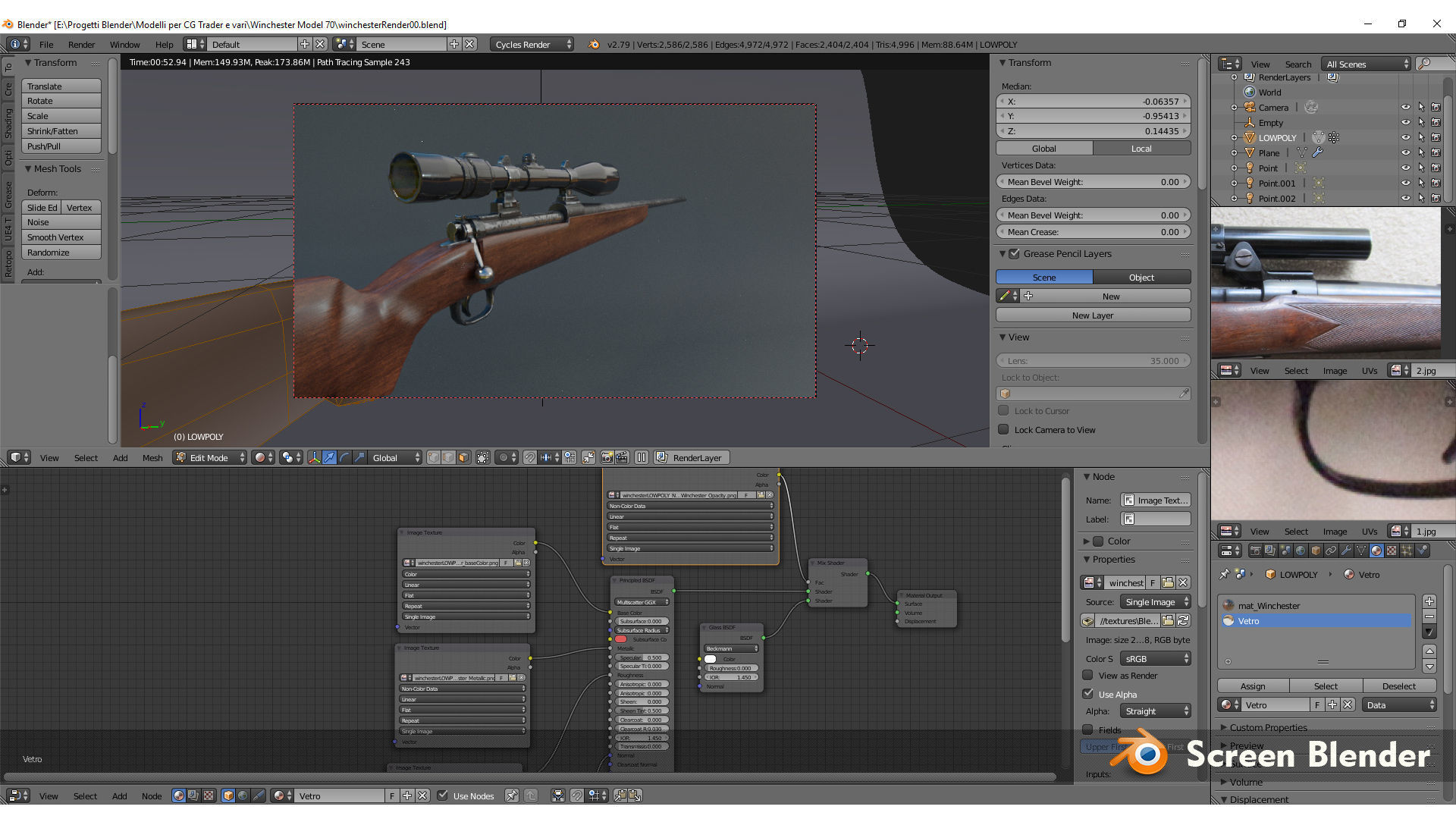Open the Particles properties sparkle icon
The image size is (1456, 819).
pyautogui.click(x=1407, y=551)
